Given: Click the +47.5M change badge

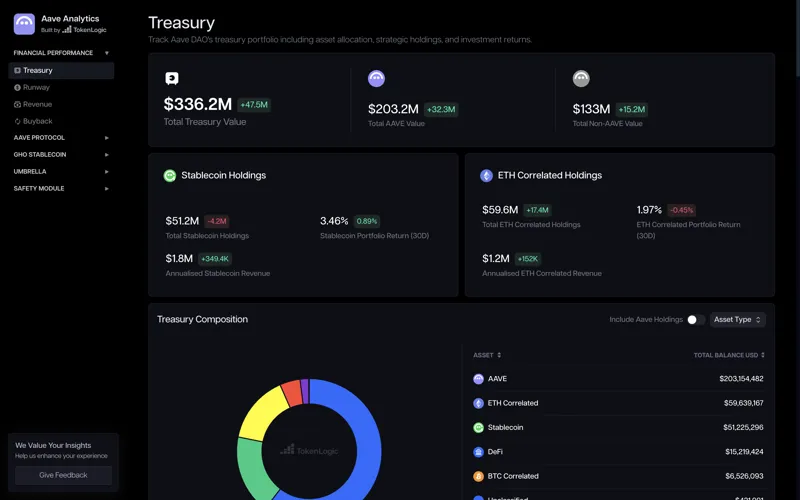Looking at the screenshot, I should pos(254,105).
